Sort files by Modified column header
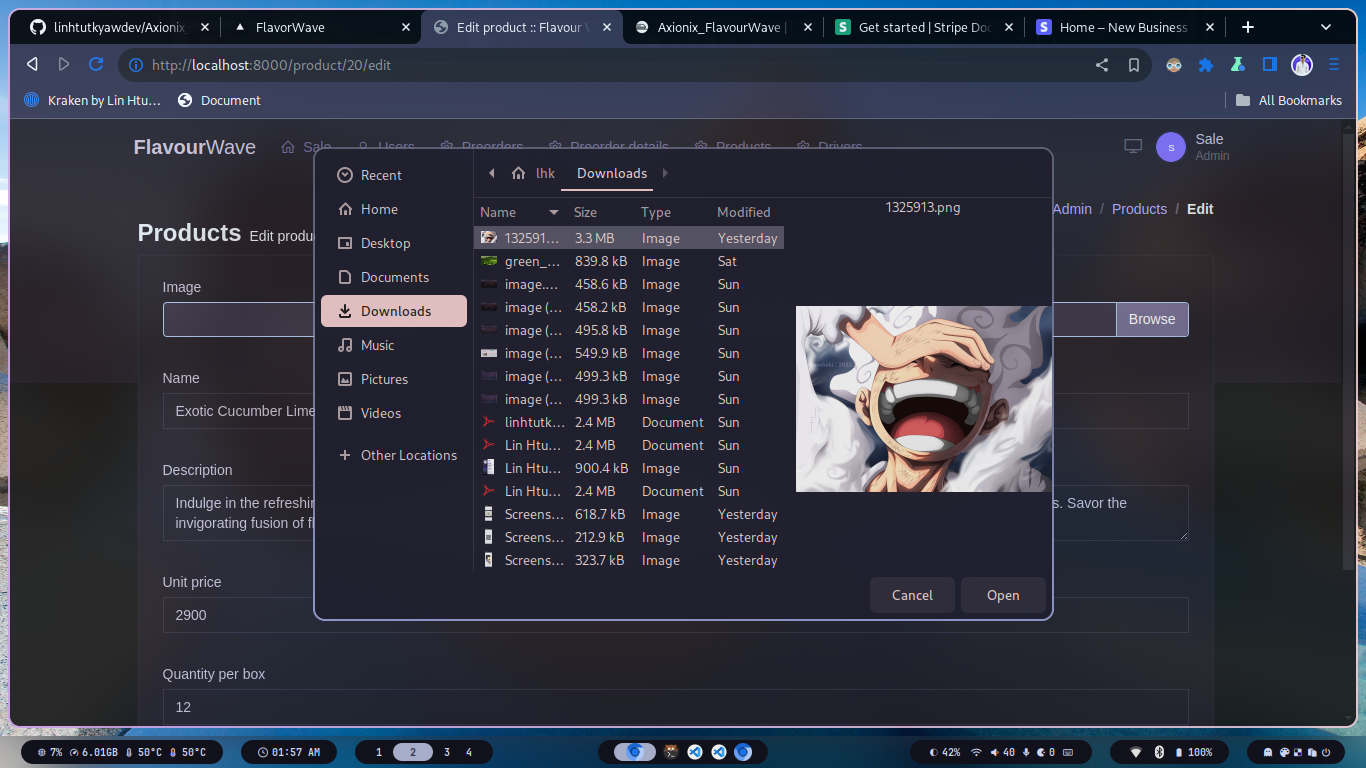This screenshot has height=768, width=1366. 747,212
